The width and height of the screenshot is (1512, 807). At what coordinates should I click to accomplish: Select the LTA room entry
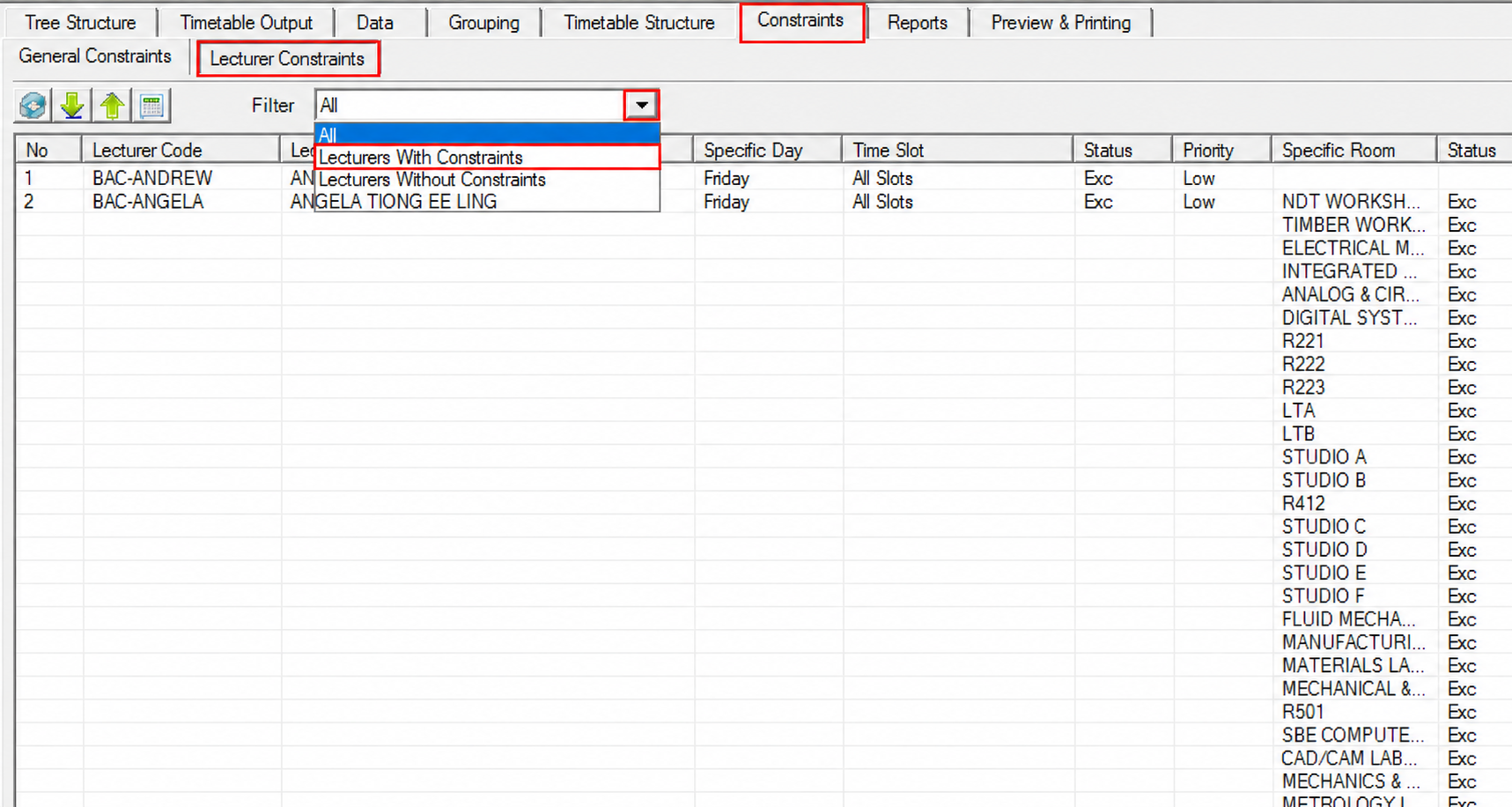pos(1298,411)
